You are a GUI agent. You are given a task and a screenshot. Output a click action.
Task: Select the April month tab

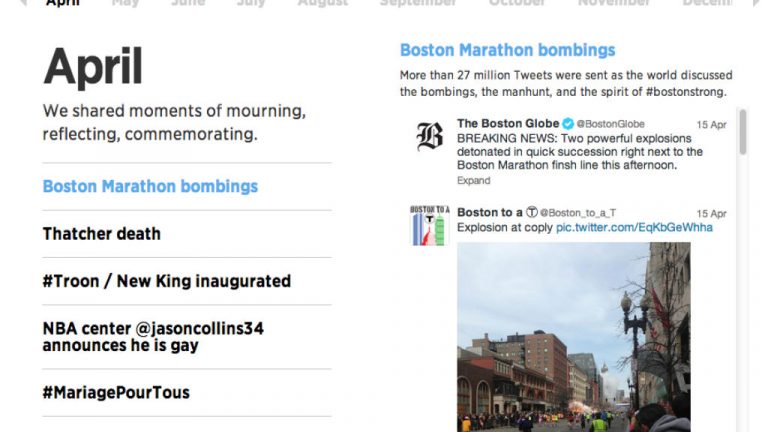click(62, 2)
